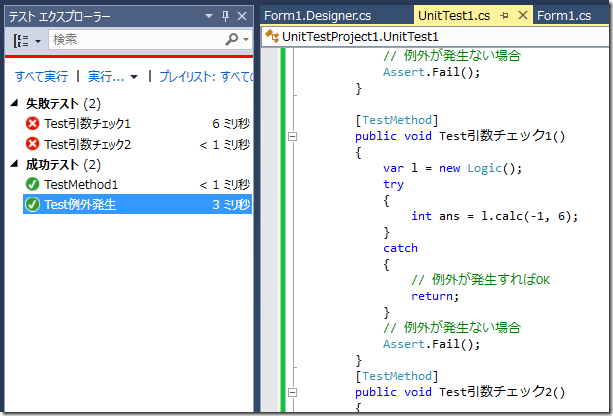Collapse the 失敗テスト group

(14, 104)
